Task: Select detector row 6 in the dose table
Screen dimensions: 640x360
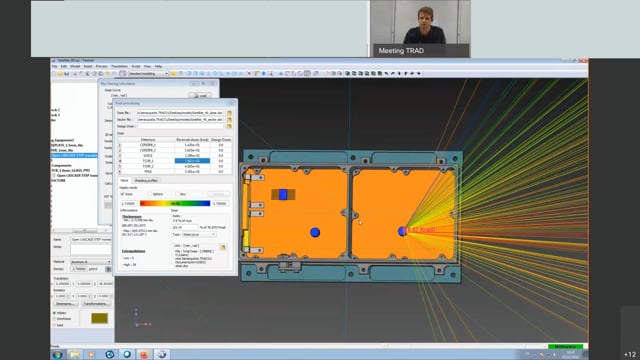Action: tap(175, 171)
